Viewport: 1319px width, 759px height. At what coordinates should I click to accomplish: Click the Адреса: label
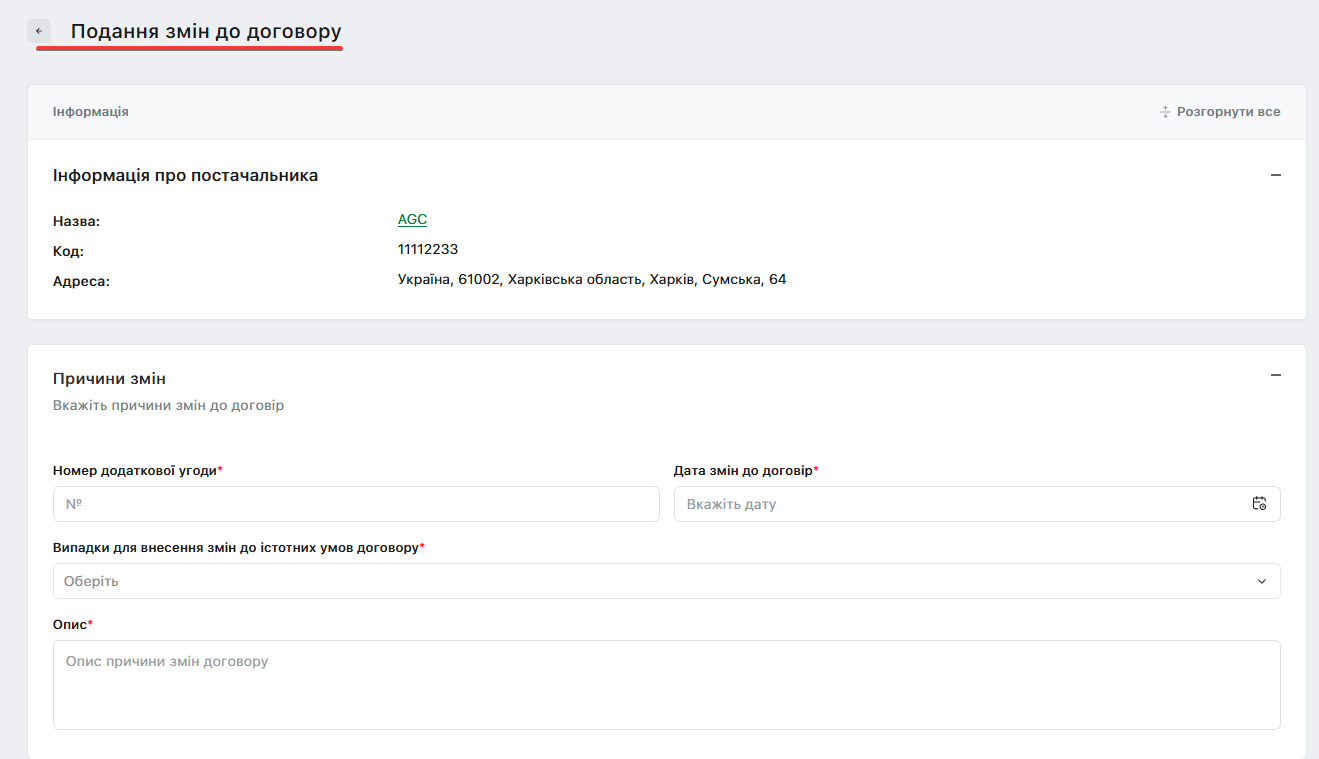click(x=81, y=282)
